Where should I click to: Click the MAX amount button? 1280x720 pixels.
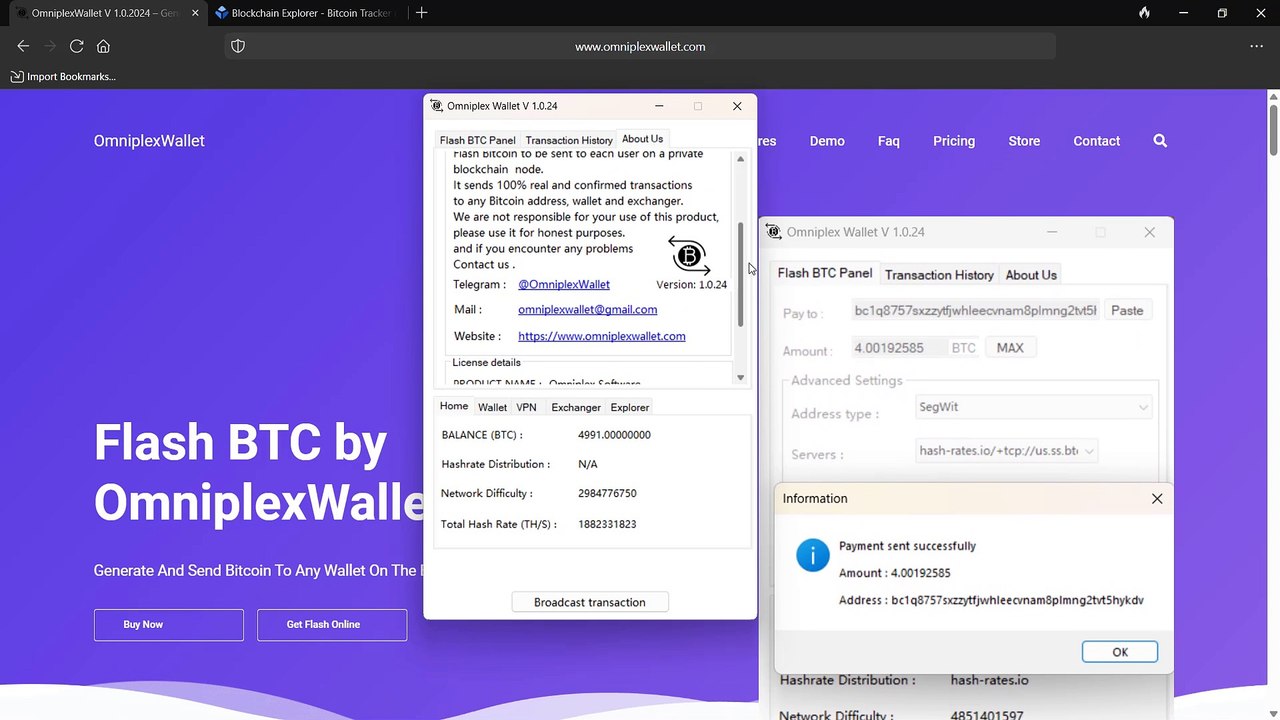[x=1010, y=348]
